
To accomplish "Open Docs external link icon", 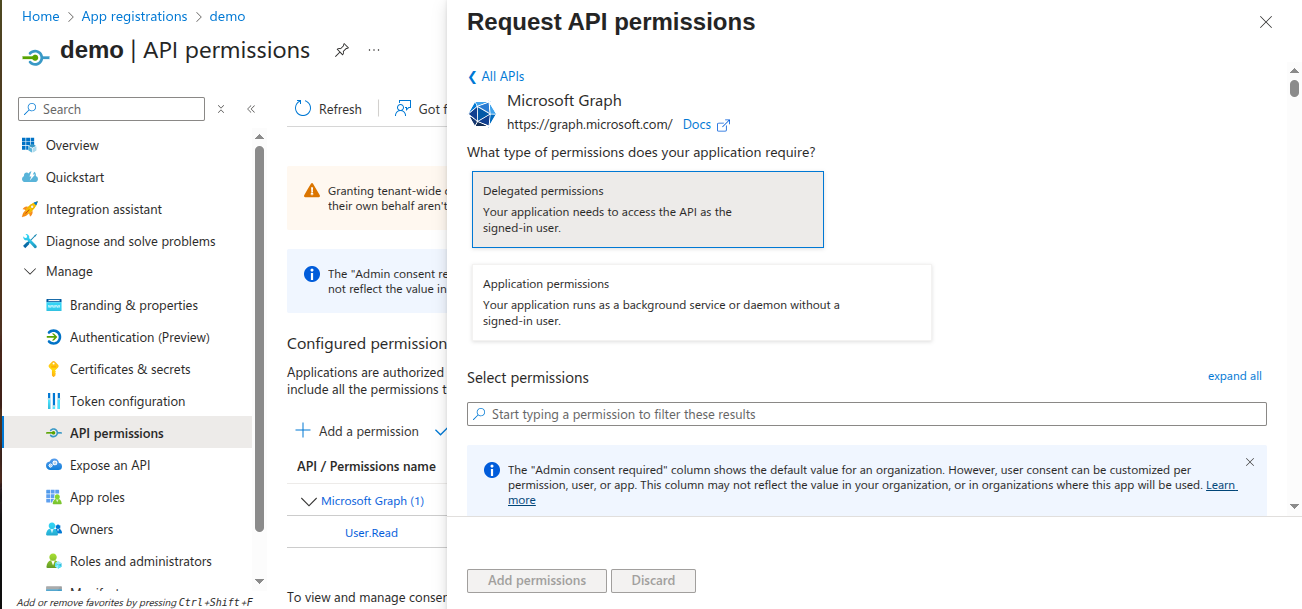I will point(724,125).
